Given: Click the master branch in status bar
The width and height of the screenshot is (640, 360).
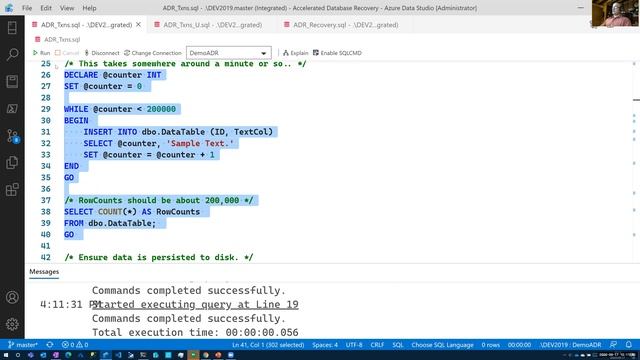Looking at the screenshot, I should point(23,345).
